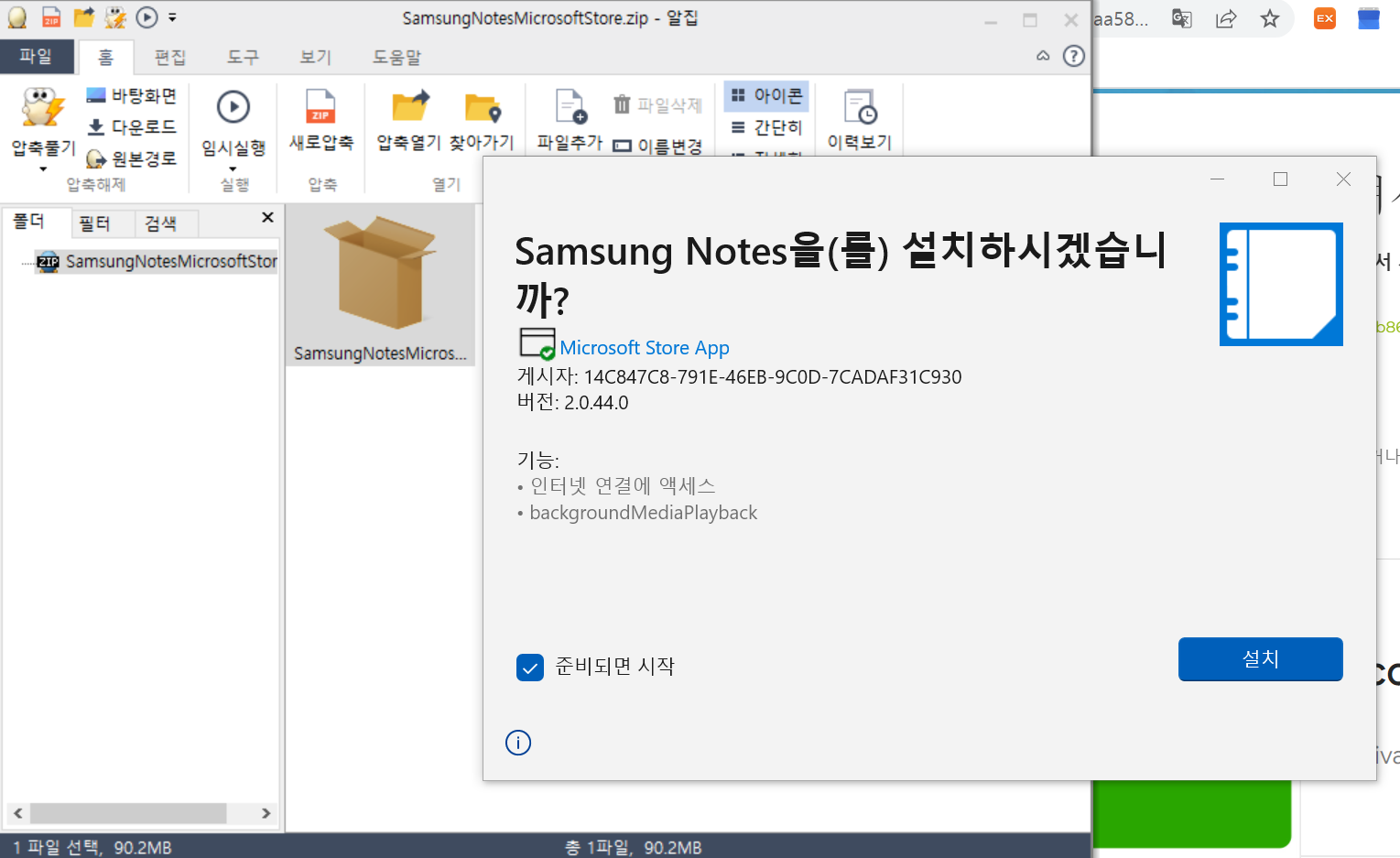
Task: Click the folder panel scroll right arrow
Action: pos(266,813)
